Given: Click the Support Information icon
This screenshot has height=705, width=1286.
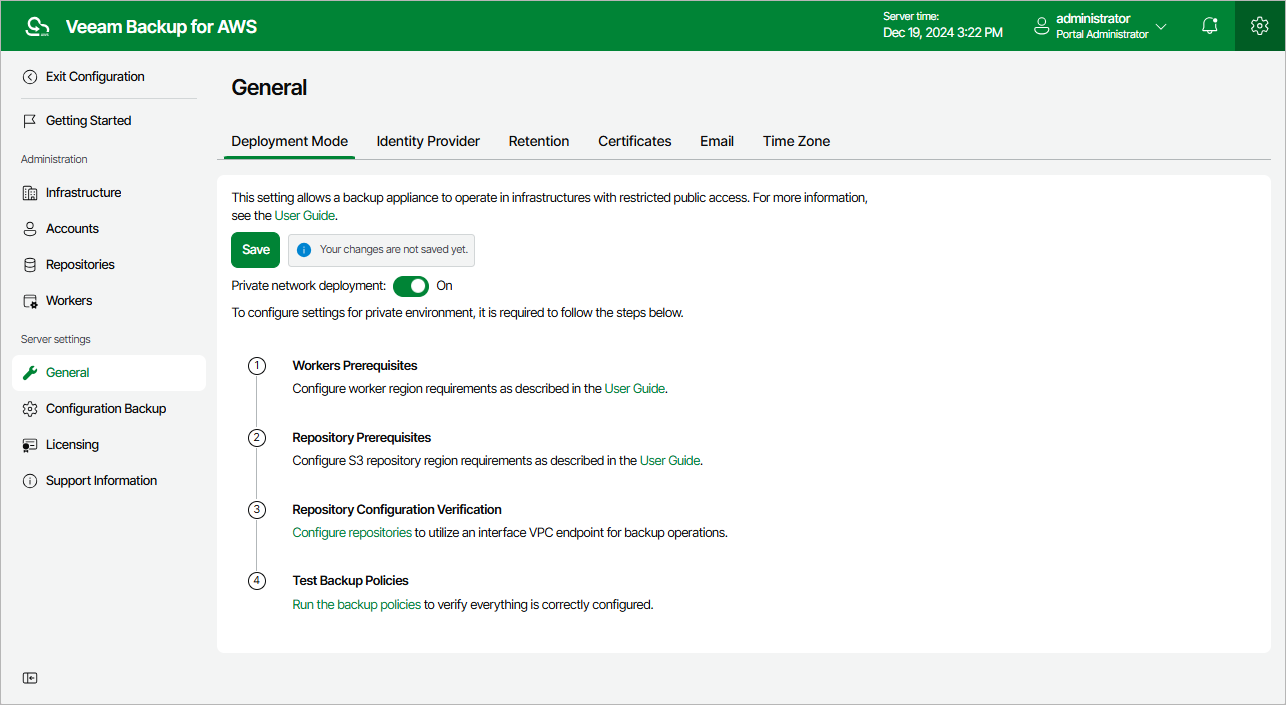Looking at the screenshot, I should pos(30,481).
